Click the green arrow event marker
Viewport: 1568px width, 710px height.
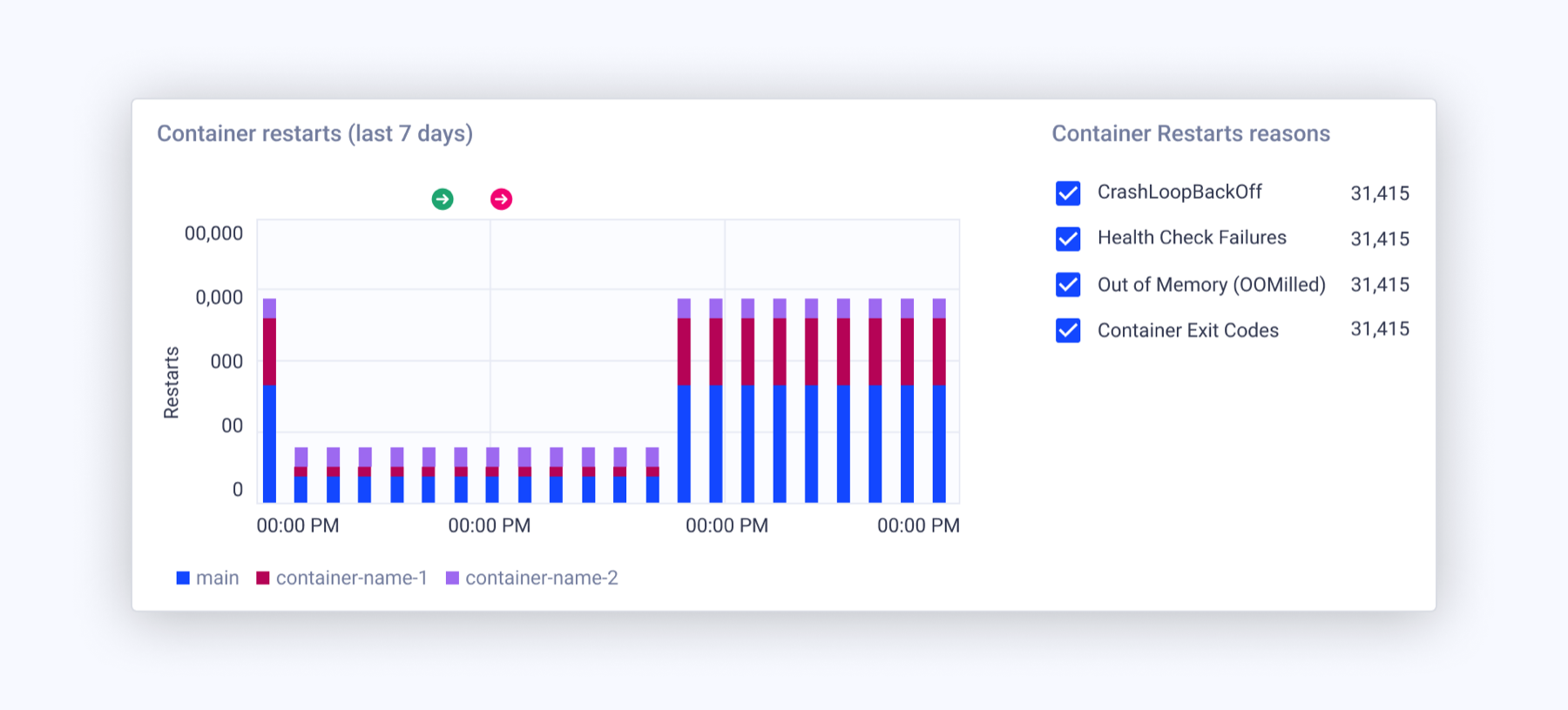443,199
